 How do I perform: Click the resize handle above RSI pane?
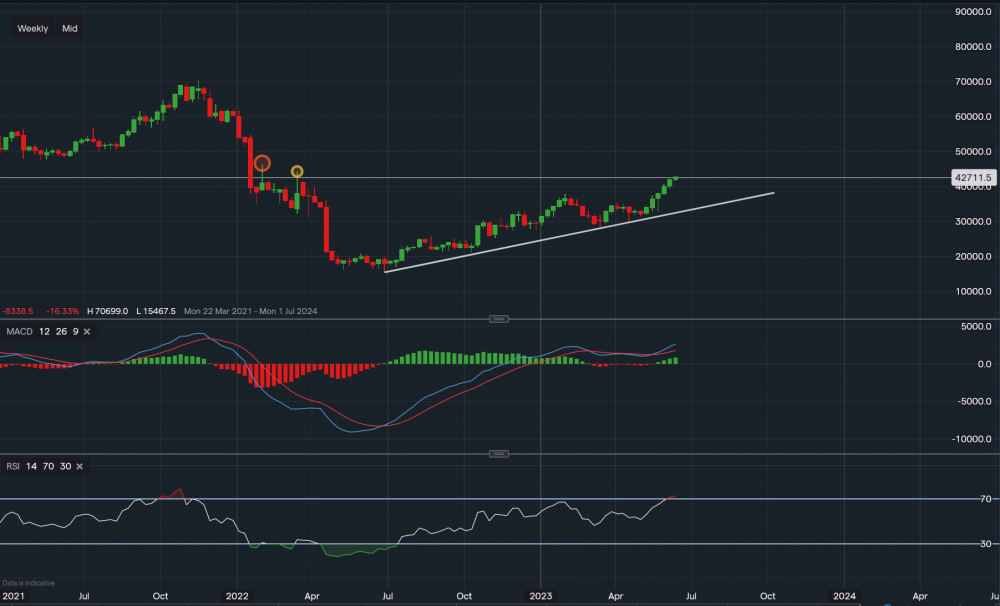497,454
